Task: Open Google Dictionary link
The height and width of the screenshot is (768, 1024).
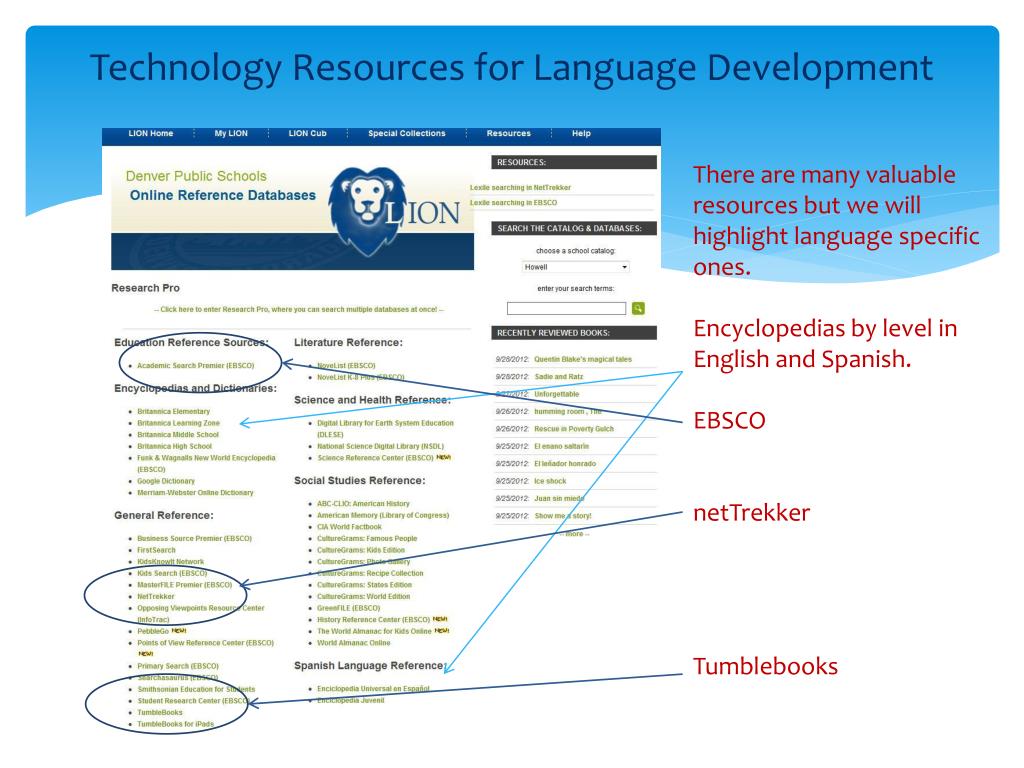Action: point(166,481)
